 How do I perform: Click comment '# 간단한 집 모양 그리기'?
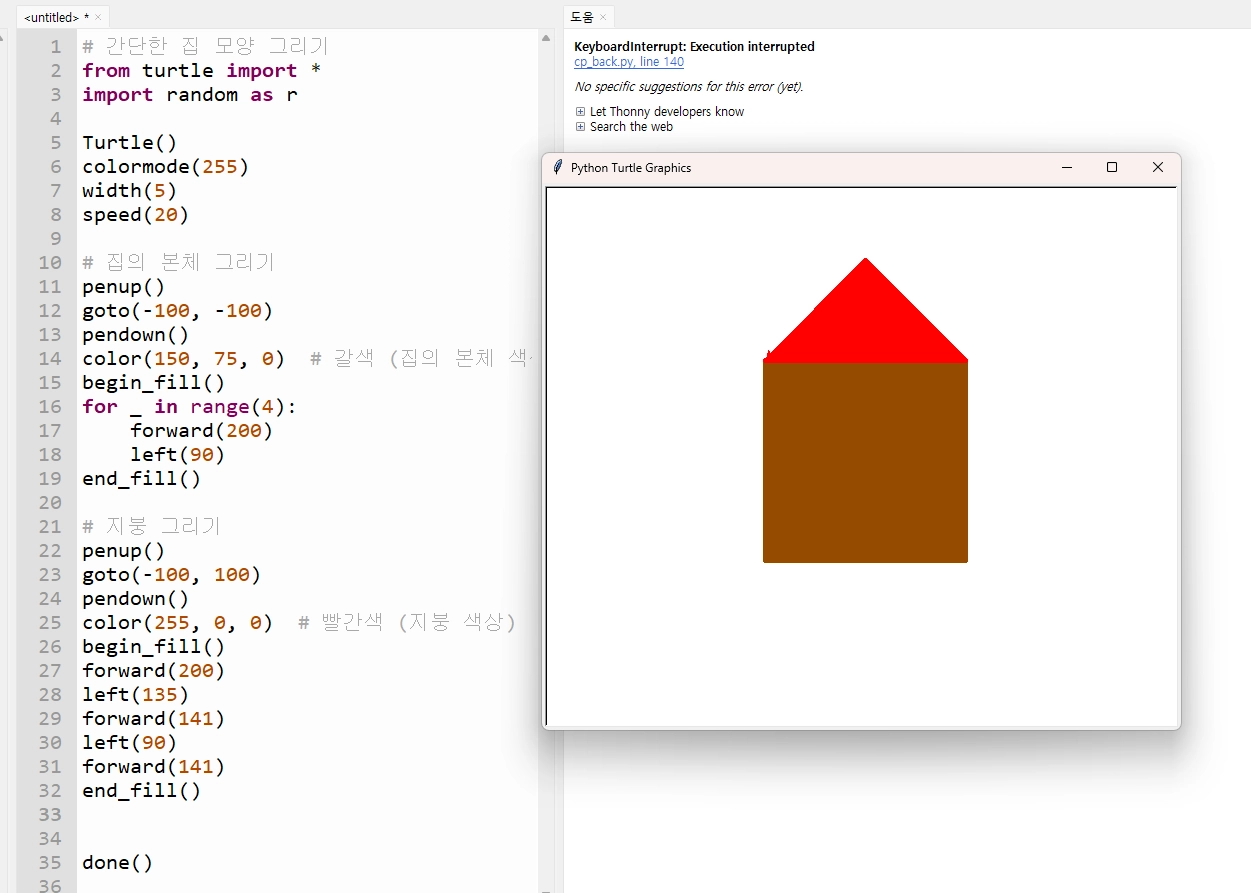[x=205, y=47]
